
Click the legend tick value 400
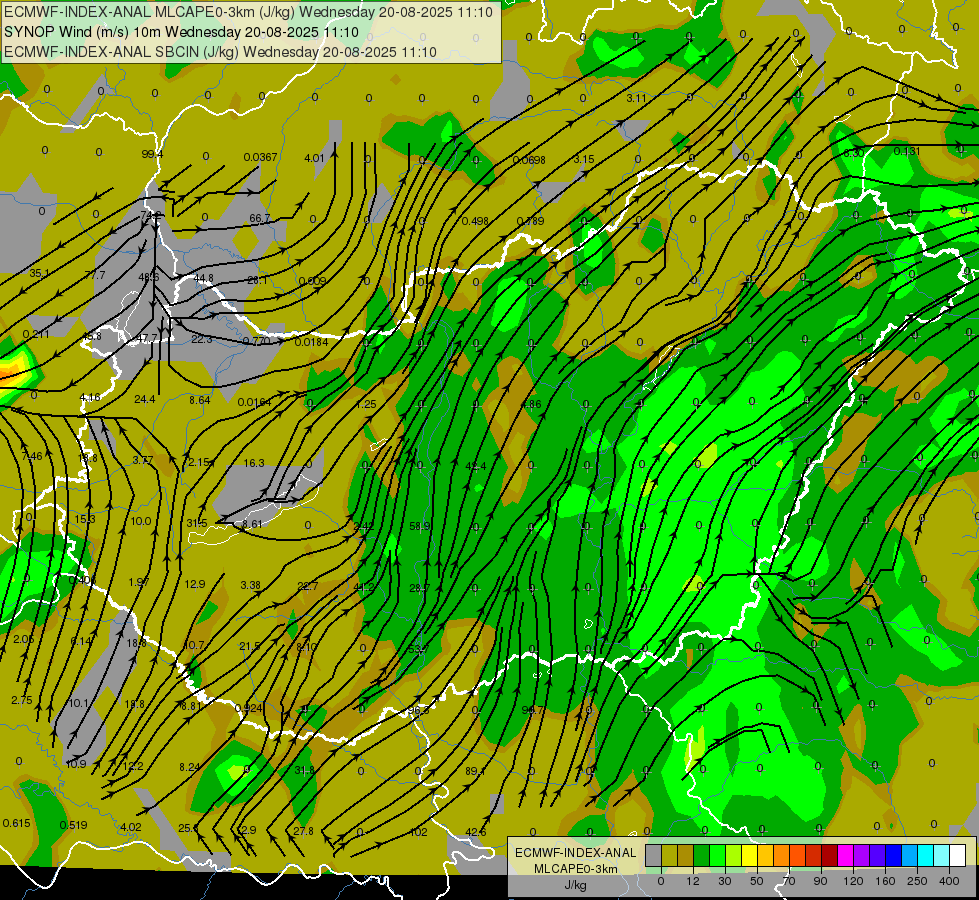[x=949, y=881]
